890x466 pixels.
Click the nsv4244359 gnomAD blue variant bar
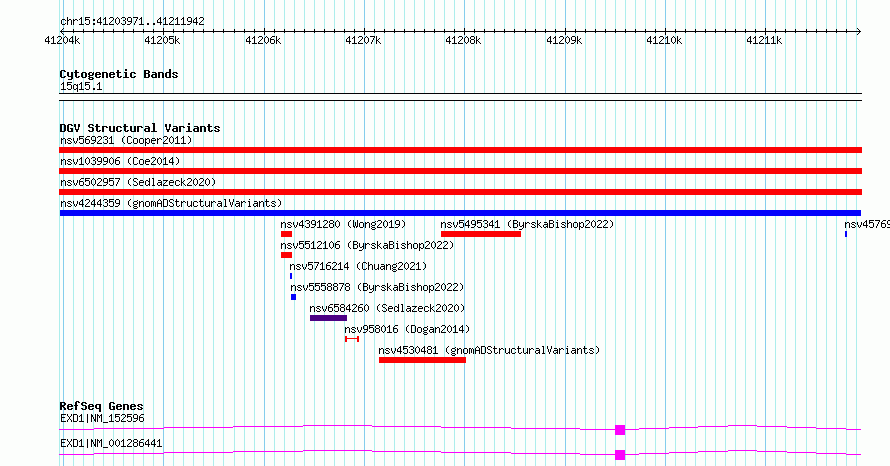460,213
